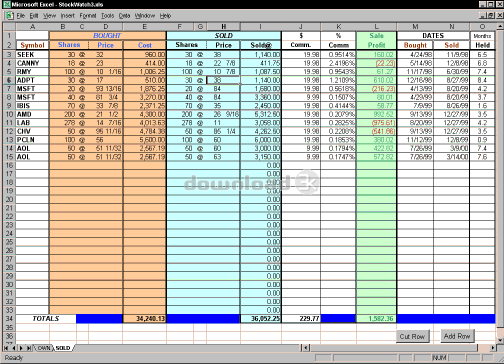Image resolution: width=504 pixels, height=364 pixels.
Task: Click previous sheet tab arrow
Action: 14,348
